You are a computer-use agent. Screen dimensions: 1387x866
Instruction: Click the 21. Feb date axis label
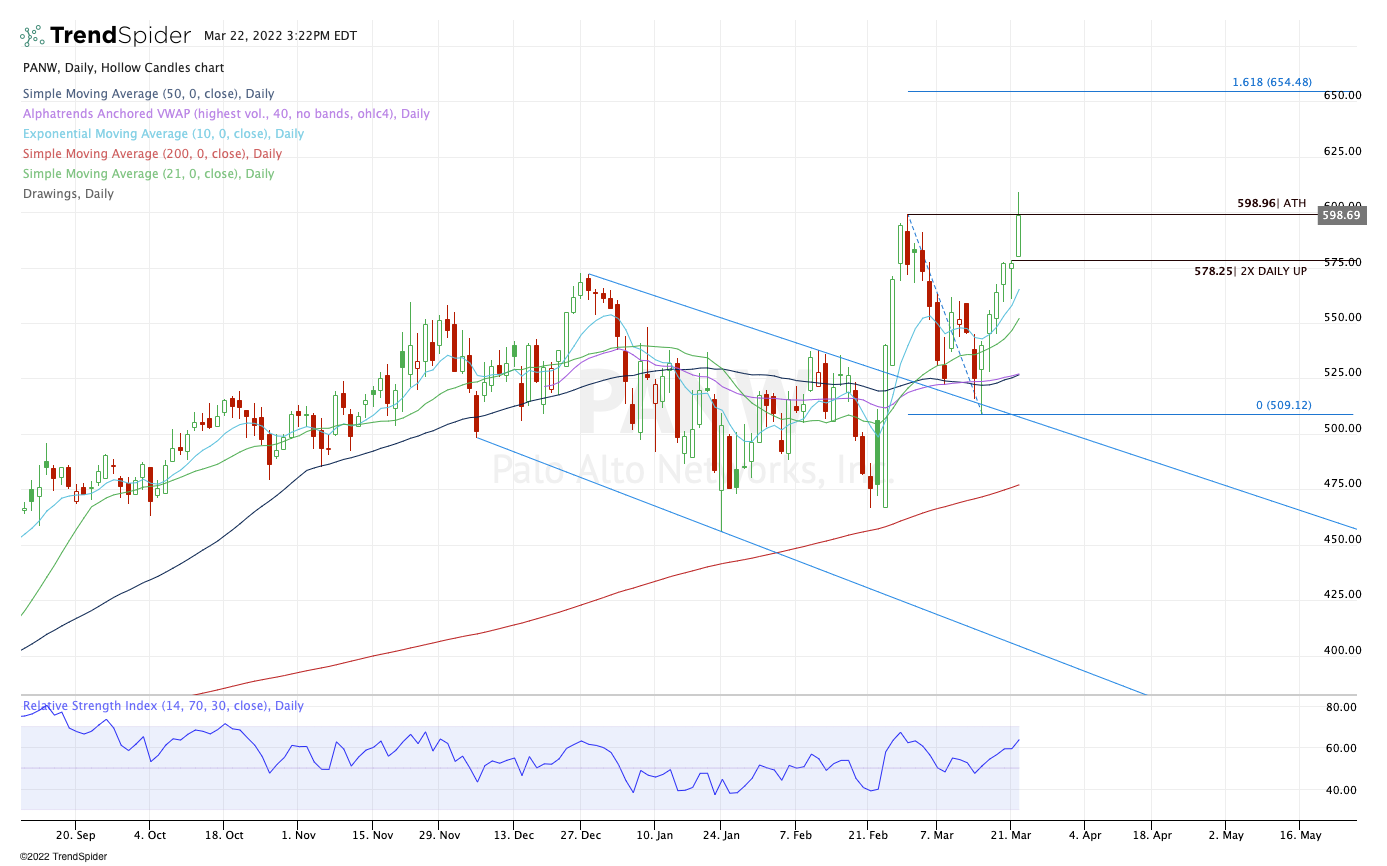pyautogui.click(x=868, y=834)
